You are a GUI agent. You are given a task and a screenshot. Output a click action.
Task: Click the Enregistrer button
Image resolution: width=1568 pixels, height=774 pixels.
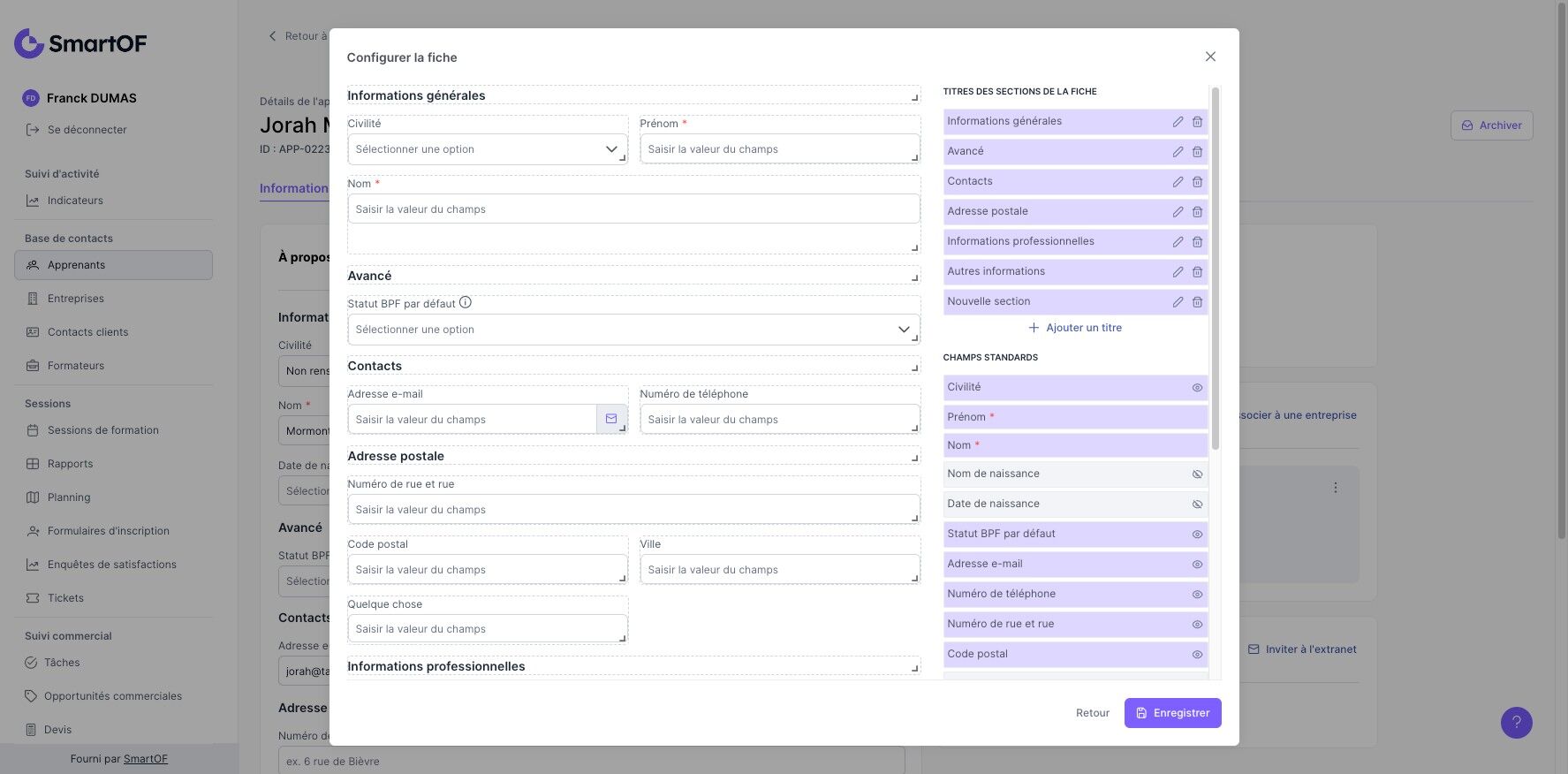(x=1172, y=713)
